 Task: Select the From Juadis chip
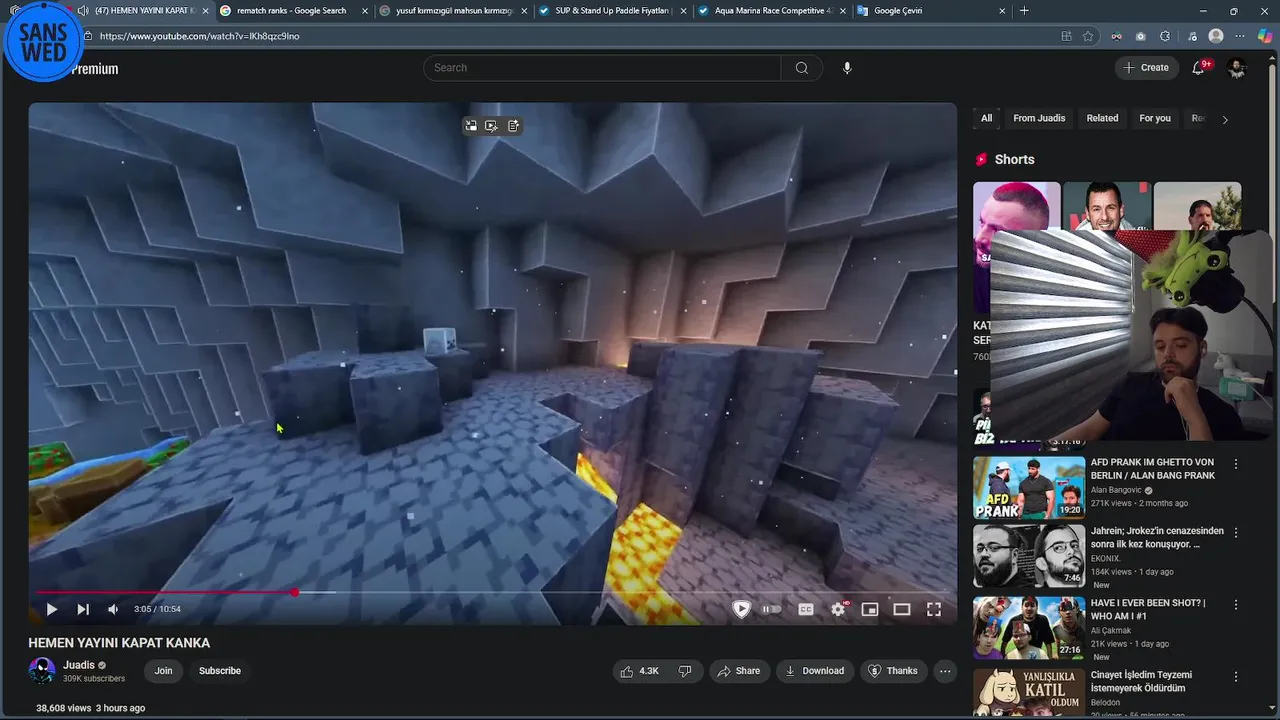[x=1039, y=118]
